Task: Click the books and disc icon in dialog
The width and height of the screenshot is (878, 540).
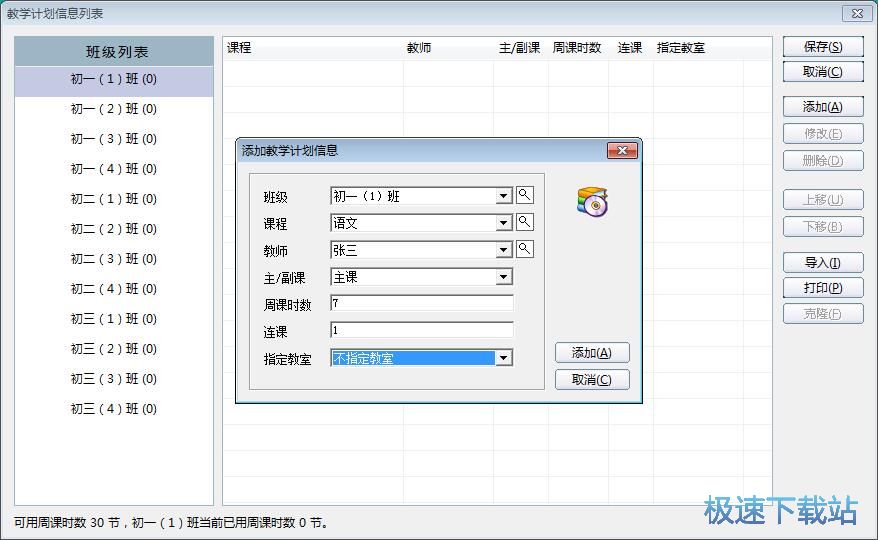Action: click(x=592, y=202)
